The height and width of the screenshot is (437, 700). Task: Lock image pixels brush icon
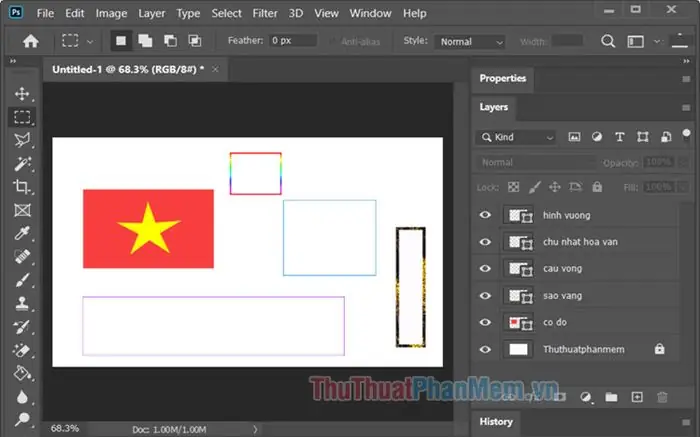[x=534, y=187]
